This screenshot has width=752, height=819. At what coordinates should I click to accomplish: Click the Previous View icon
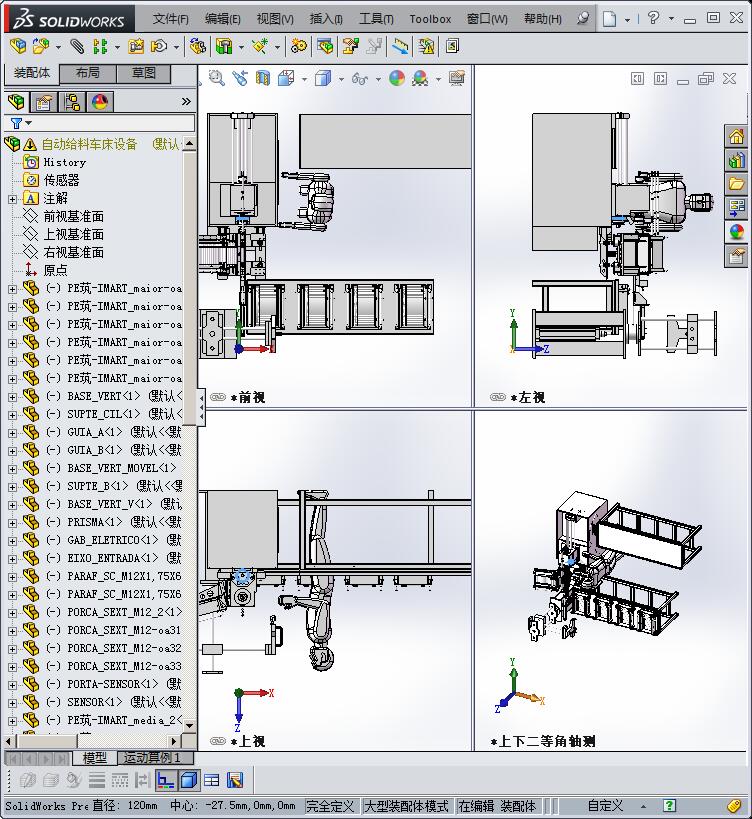pos(240,79)
